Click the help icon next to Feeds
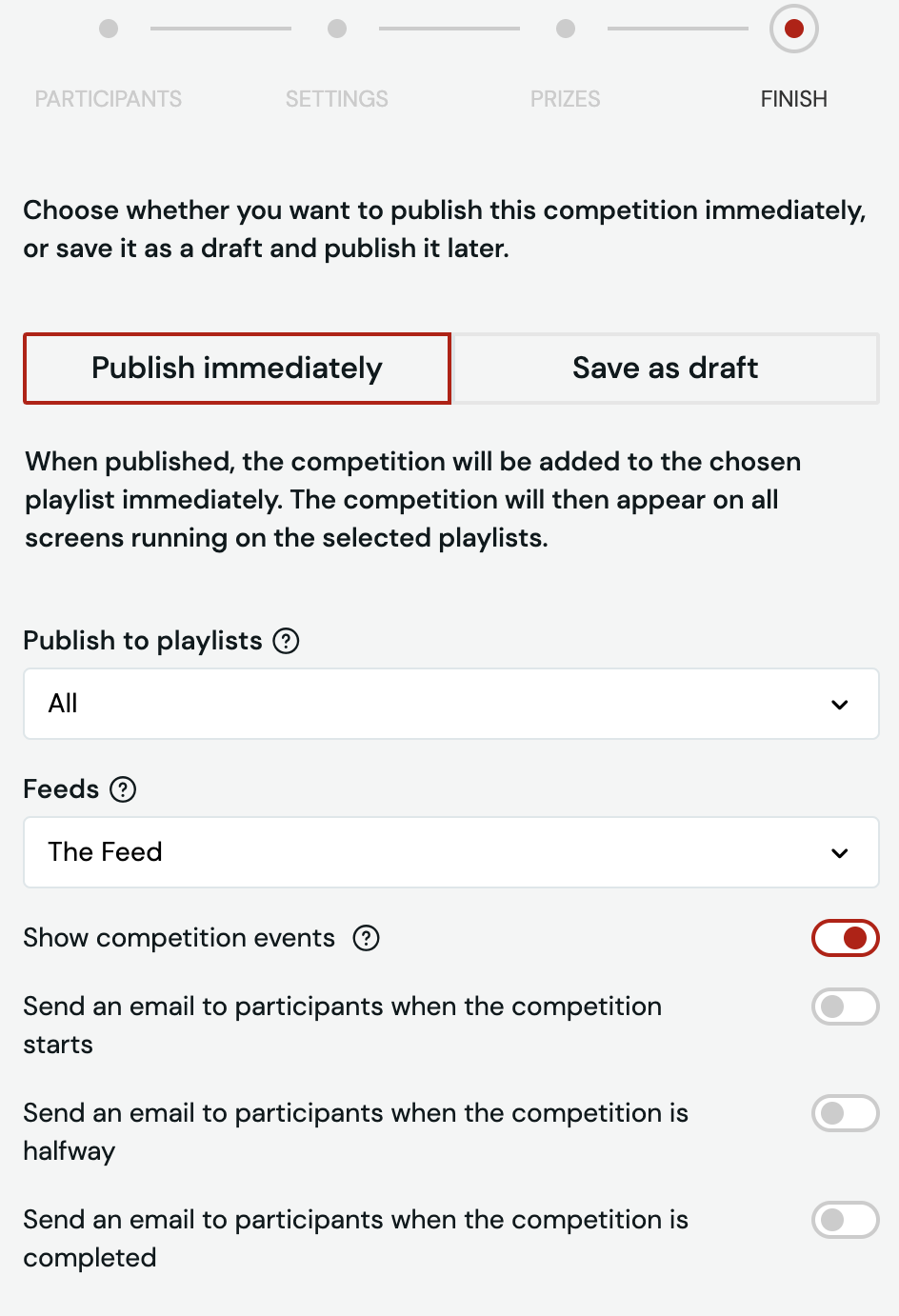Viewport: 899px width, 1316px height. 123,789
